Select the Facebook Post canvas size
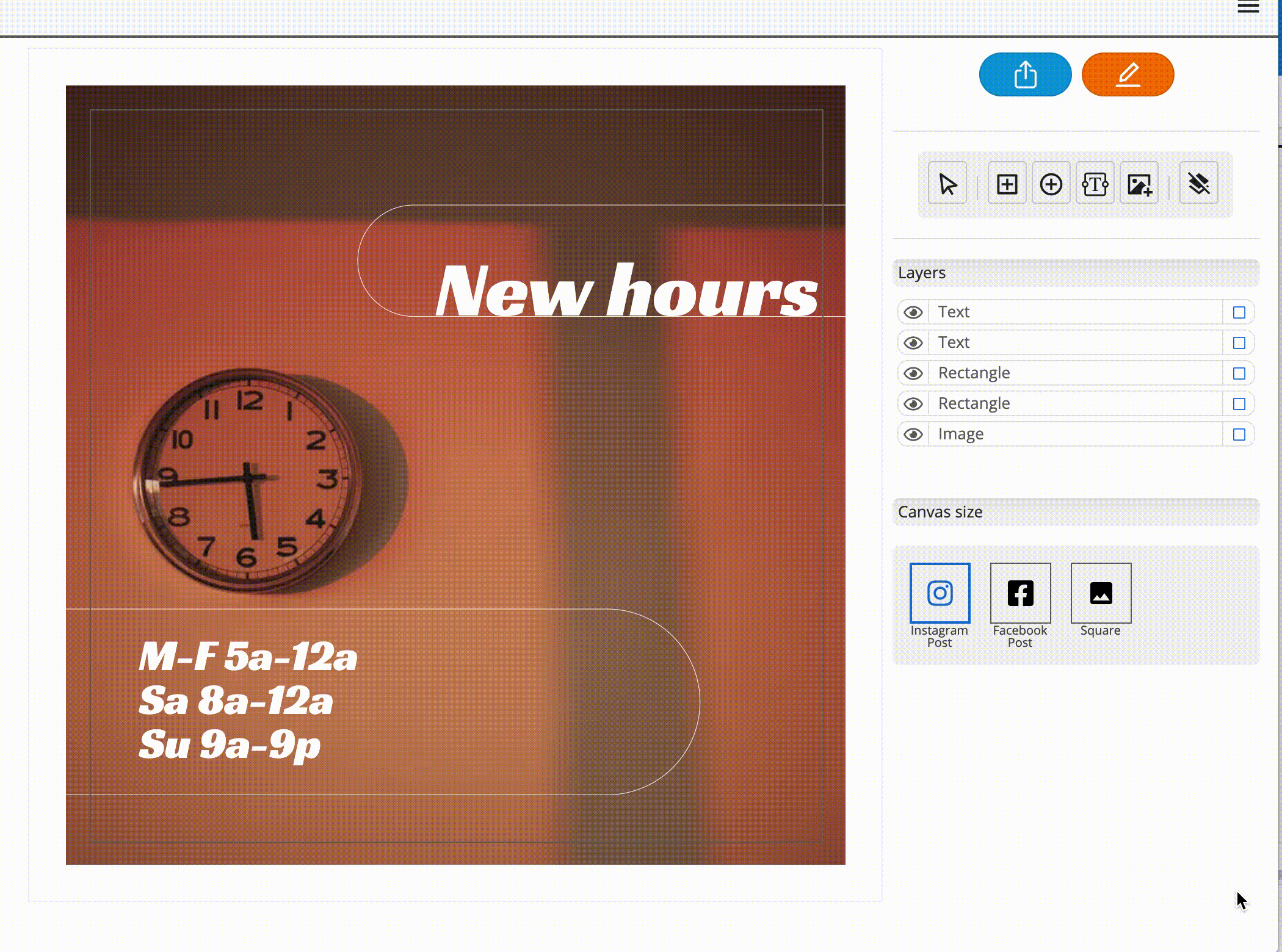 pos(1020,593)
